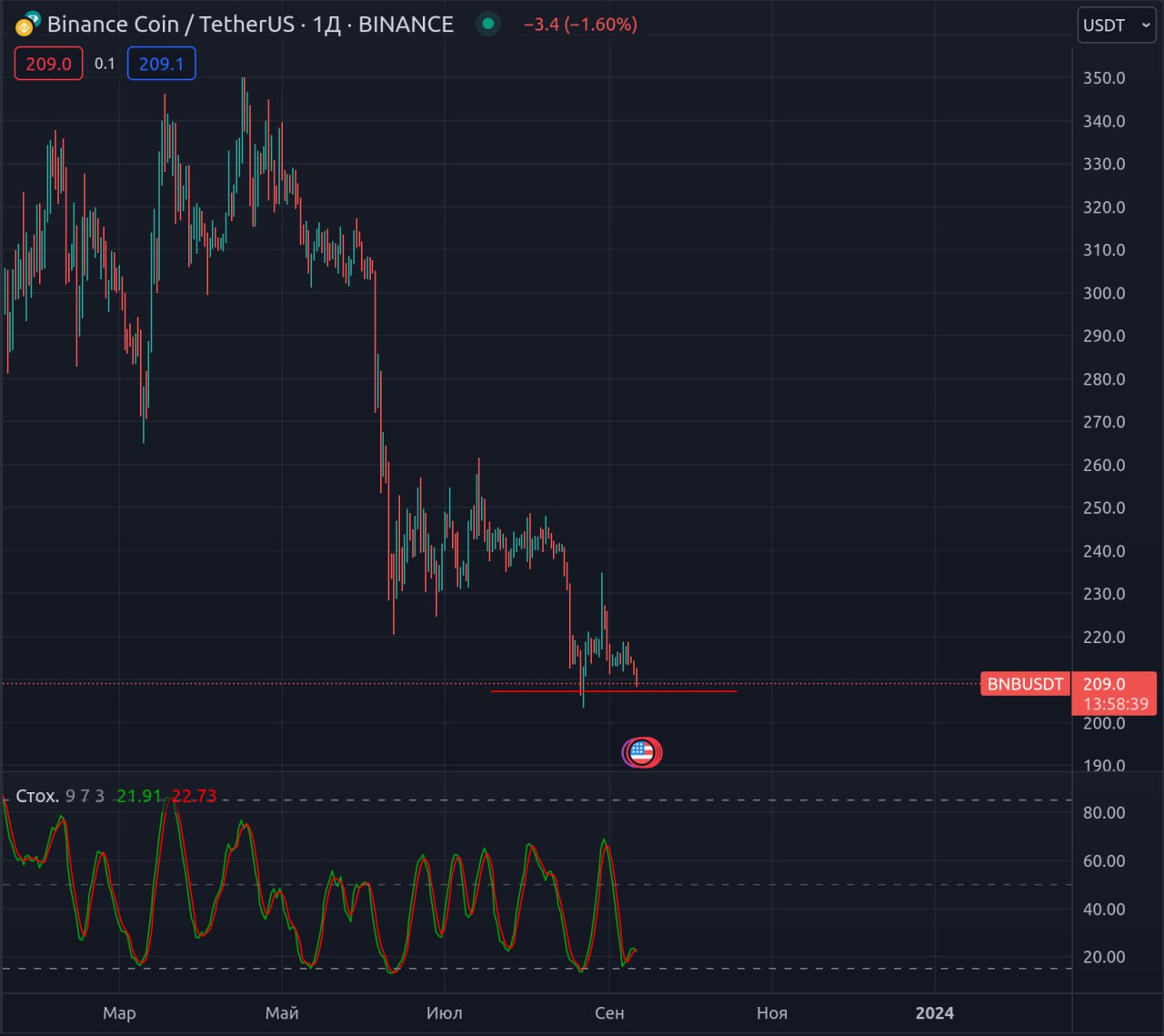Viewport: 1164px width, 1036px height.
Task: Click the 200.0 price scale label
Action: (1104, 723)
